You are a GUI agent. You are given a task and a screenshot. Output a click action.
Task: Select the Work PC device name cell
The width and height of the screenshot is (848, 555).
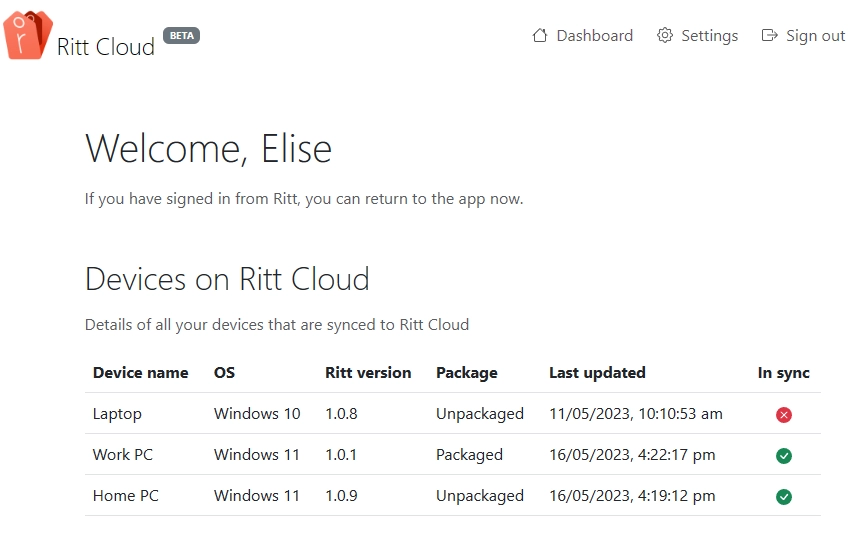click(123, 455)
